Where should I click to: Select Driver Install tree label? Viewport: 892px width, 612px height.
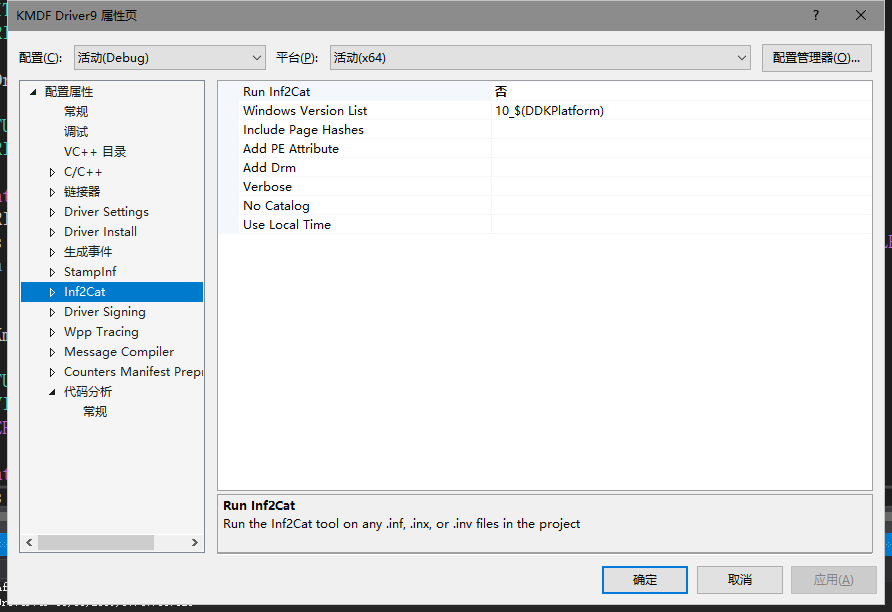[x=101, y=232]
